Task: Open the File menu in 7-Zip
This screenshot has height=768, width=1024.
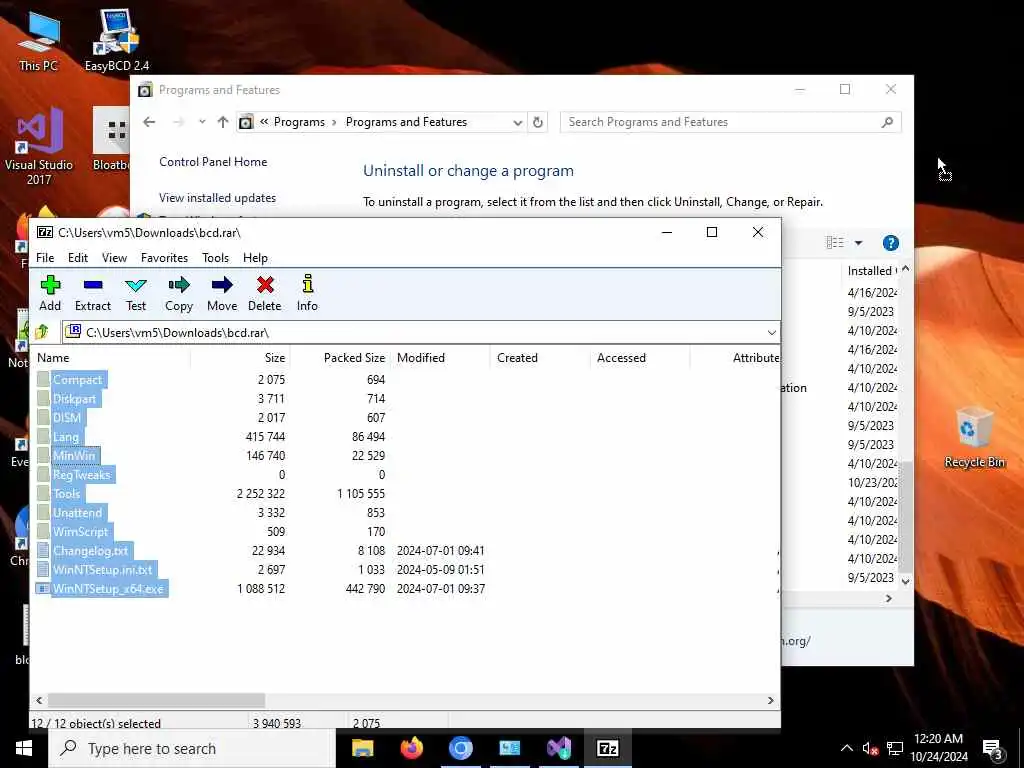Action: point(45,258)
